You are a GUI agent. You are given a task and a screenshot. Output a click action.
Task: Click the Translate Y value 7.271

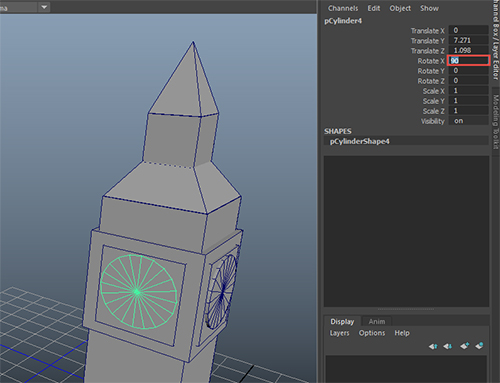tap(468, 40)
